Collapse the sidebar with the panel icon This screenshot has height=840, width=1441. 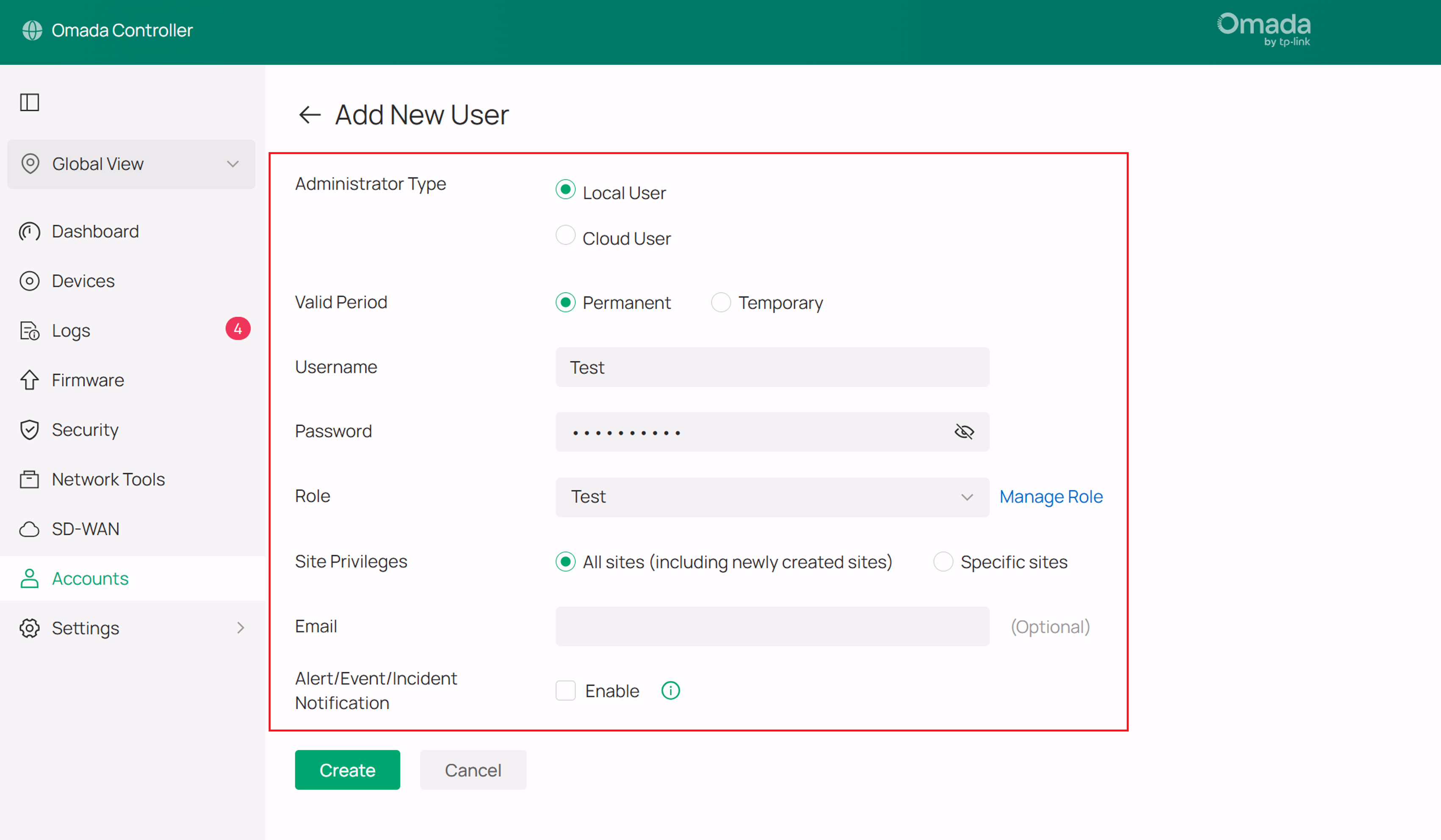[30, 102]
